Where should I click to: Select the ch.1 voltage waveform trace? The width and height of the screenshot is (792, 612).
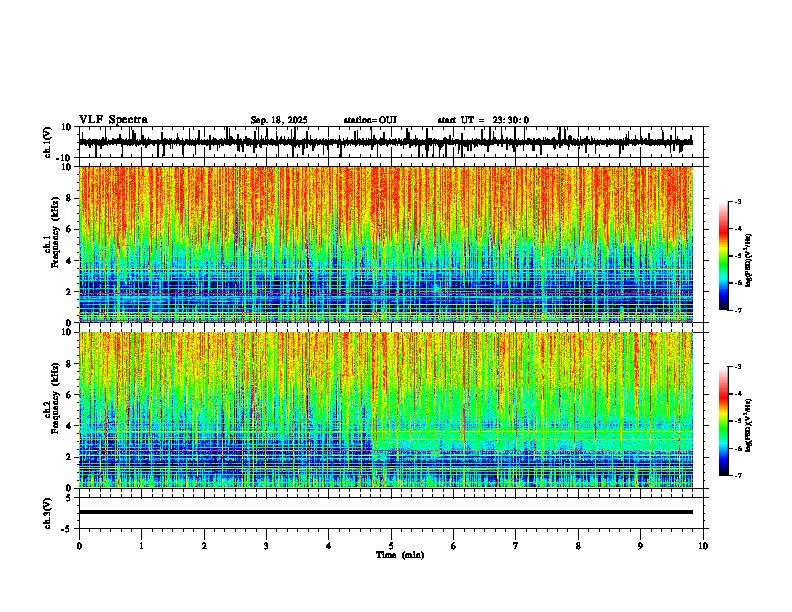click(386, 142)
